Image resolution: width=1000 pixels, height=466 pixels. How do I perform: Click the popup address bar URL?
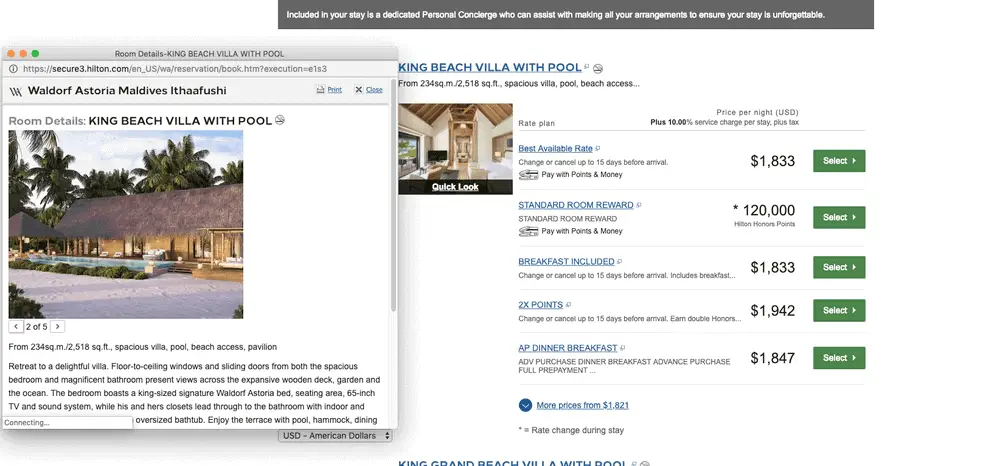175,68
